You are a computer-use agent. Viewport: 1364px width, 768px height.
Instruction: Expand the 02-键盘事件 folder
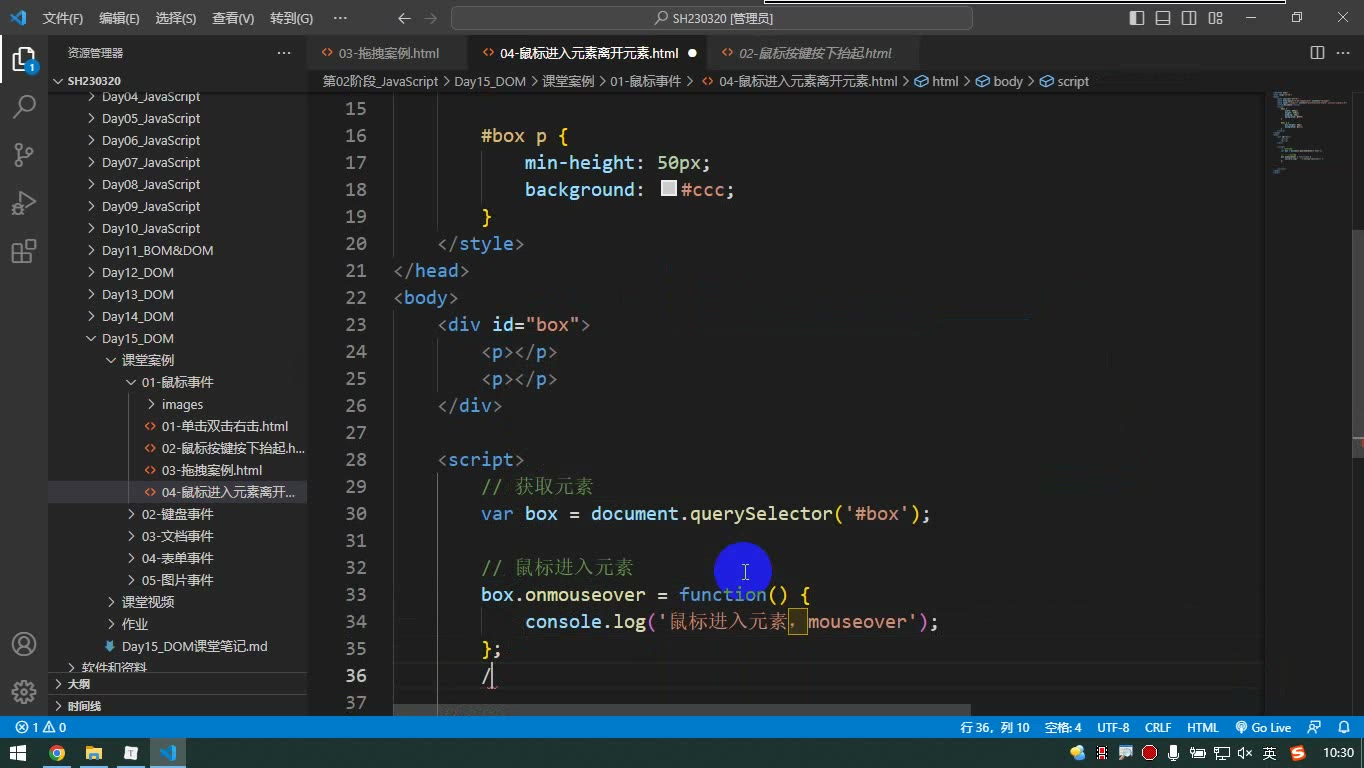[177, 514]
